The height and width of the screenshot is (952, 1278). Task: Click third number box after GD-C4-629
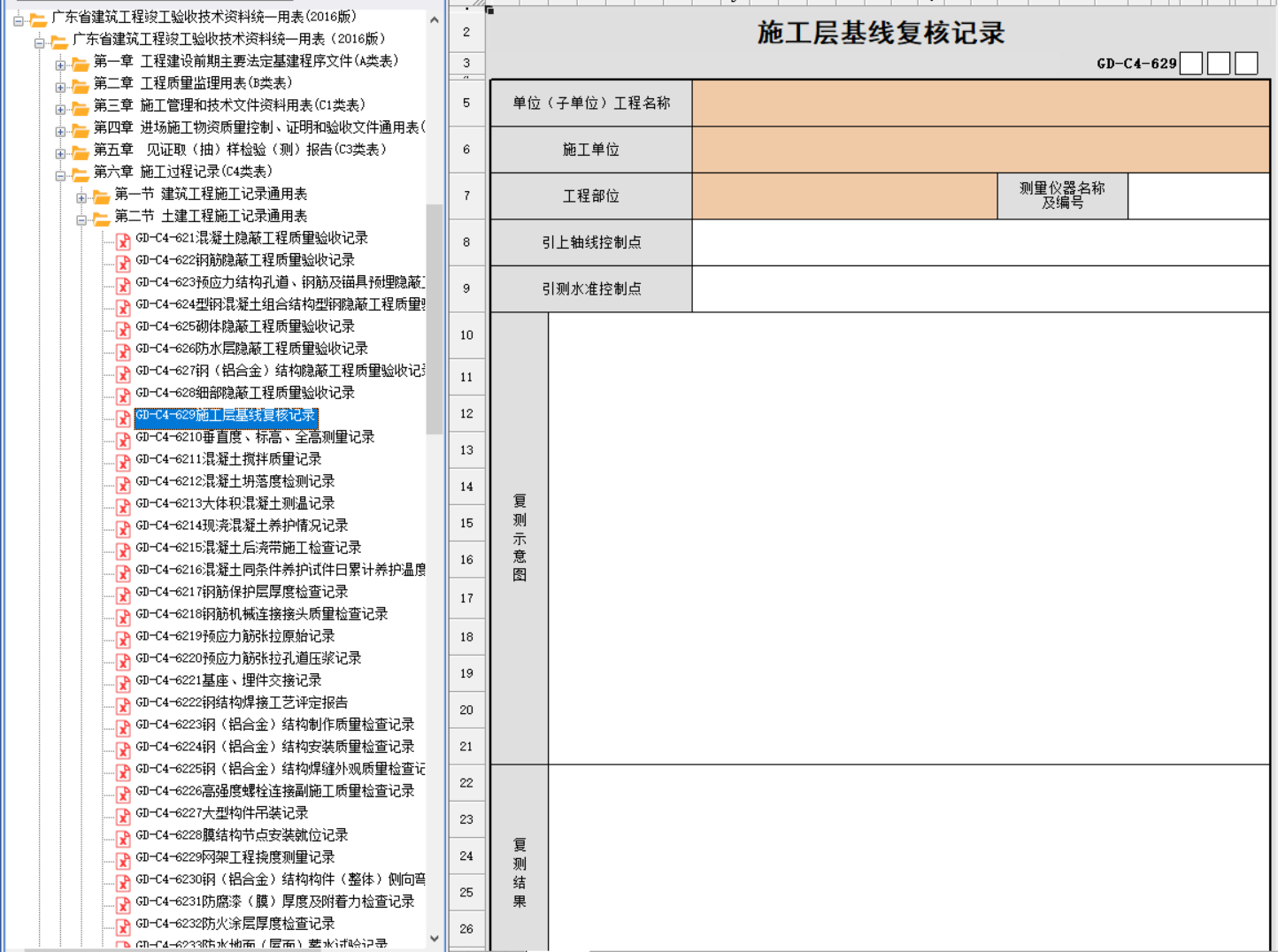[x=1246, y=63]
